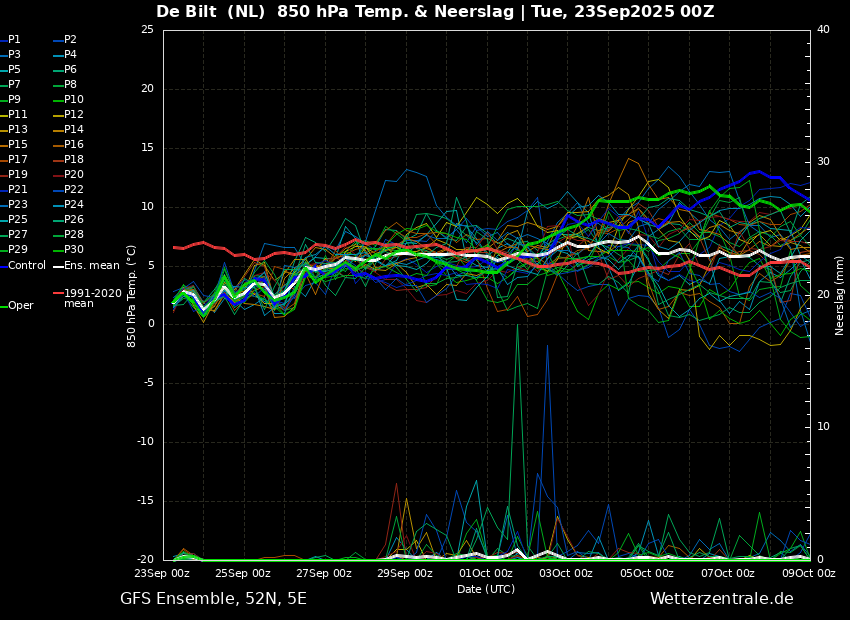
Task: Click the P29 legend entry
Action: pos(14,249)
